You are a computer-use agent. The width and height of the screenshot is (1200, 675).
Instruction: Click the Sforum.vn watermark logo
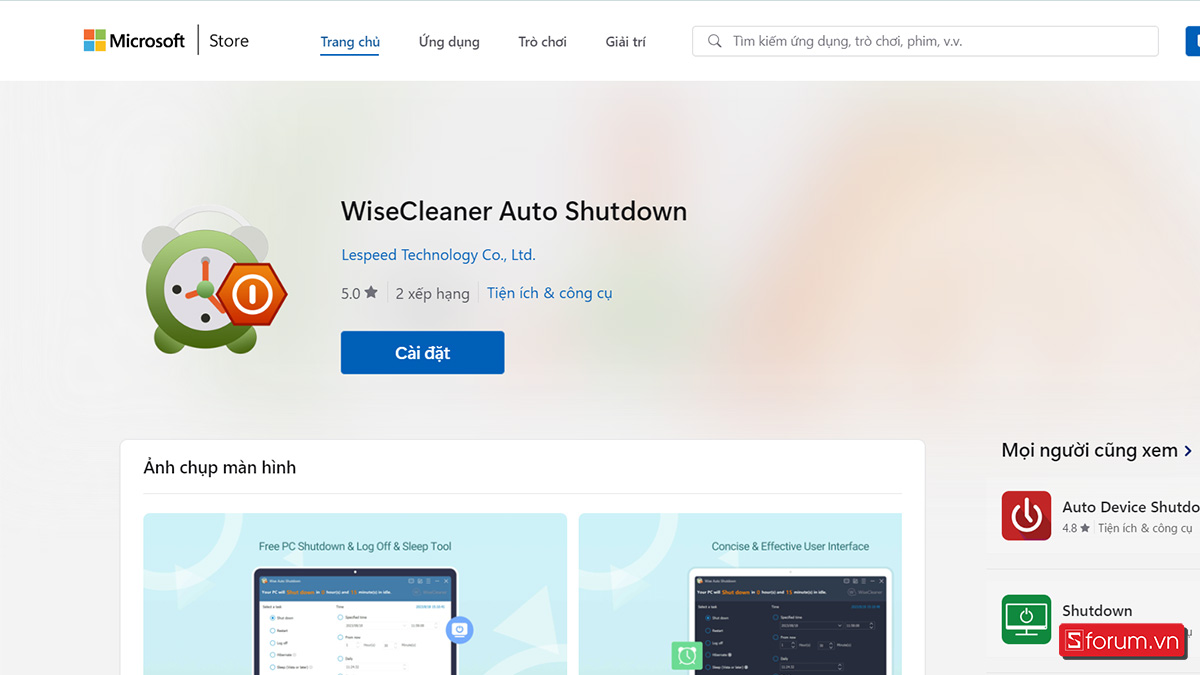(x=1122, y=641)
